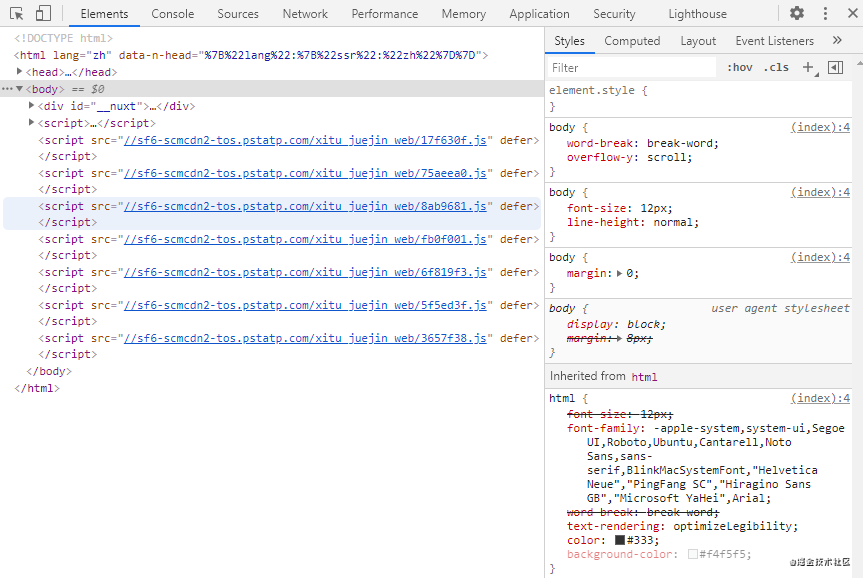This screenshot has height=578, width=863.
Task: Open the Lighthouse tab
Action: tap(697, 14)
